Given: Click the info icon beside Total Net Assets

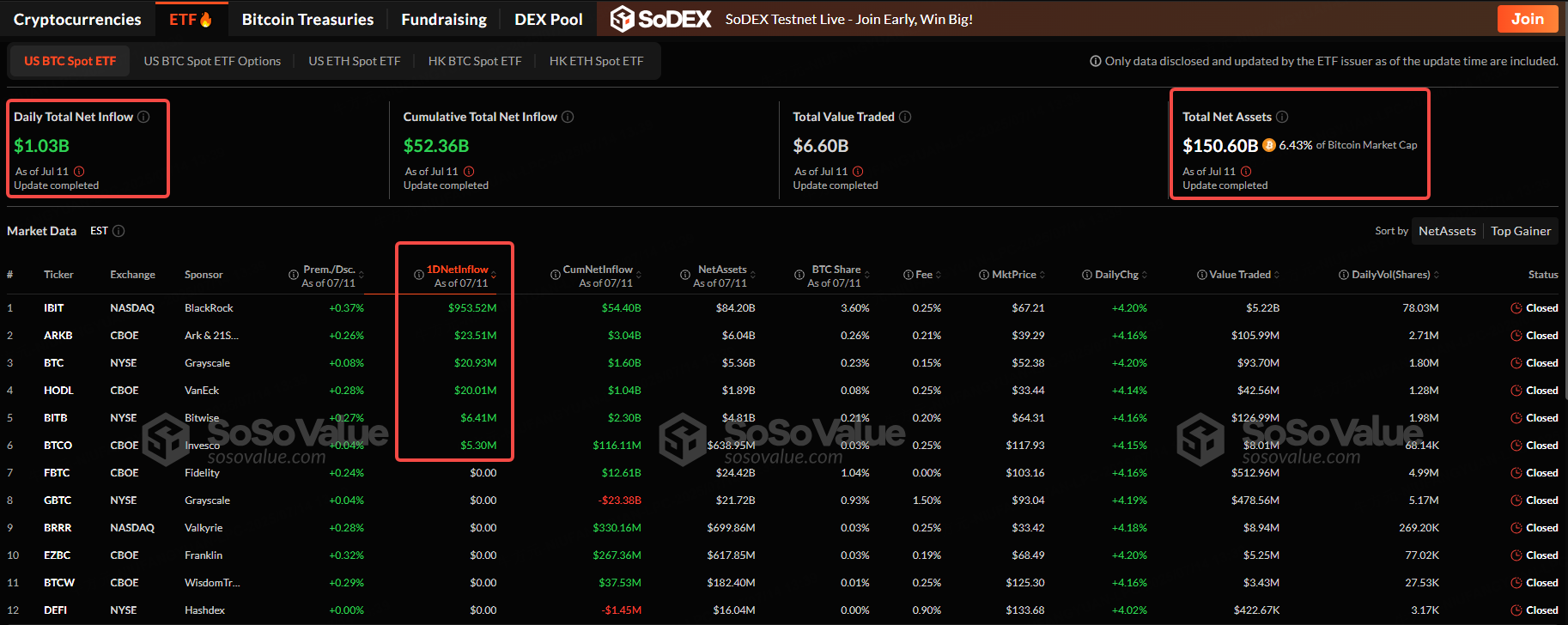Looking at the screenshot, I should pyautogui.click(x=1282, y=117).
